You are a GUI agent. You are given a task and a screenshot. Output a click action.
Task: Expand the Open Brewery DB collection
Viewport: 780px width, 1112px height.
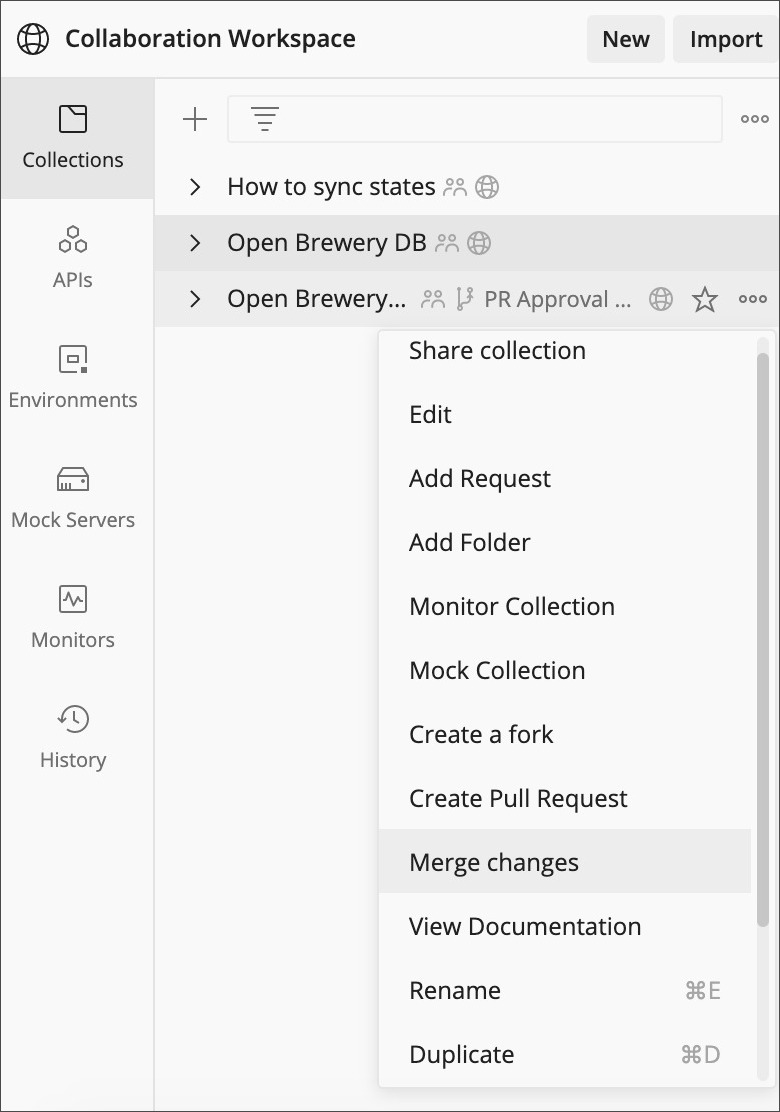pyautogui.click(x=195, y=243)
